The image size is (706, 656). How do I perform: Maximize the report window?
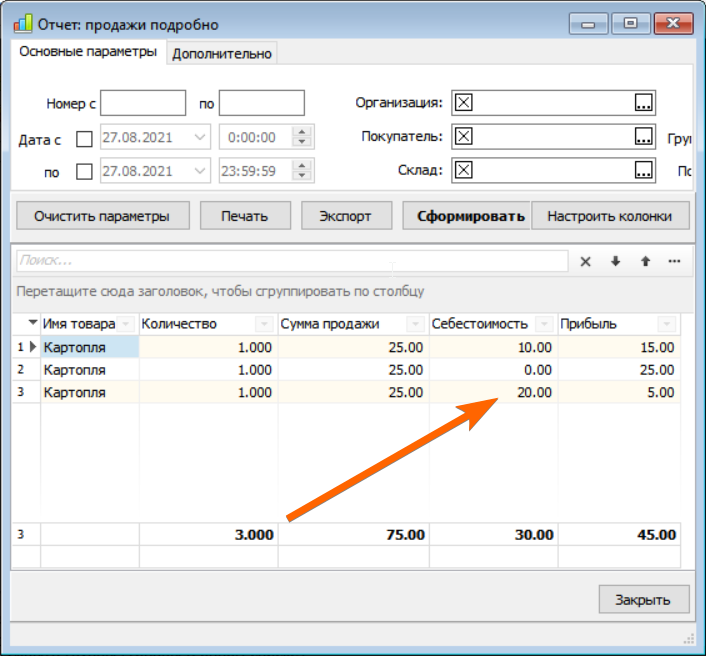(630, 23)
